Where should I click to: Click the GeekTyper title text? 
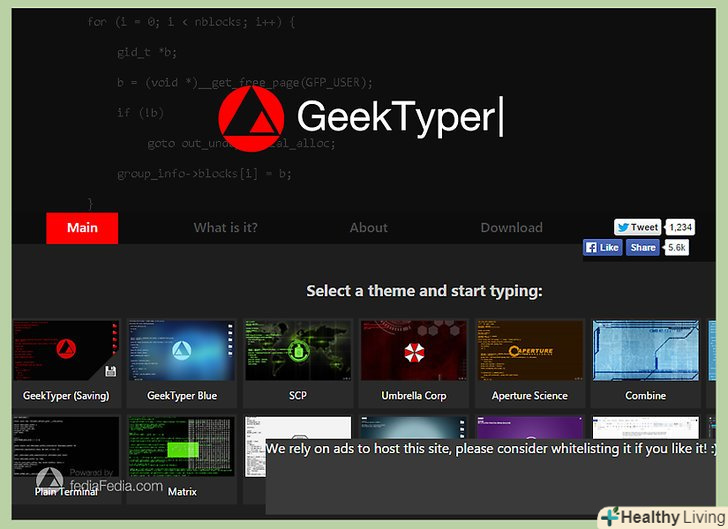coord(396,117)
